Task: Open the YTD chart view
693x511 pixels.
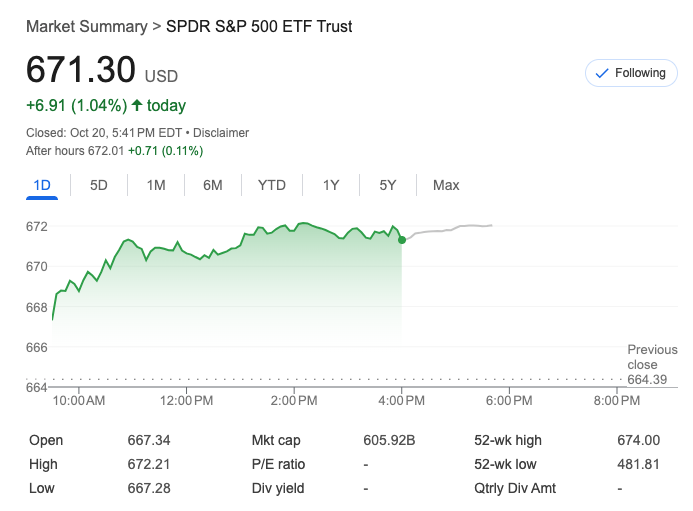Action: tap(272, 185)
